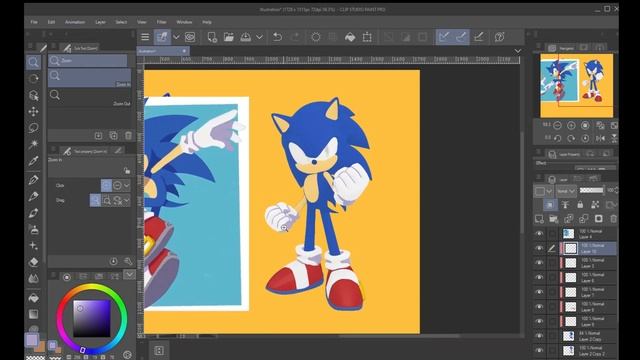This screenshot has height=360, width=640.
Task: Open the hamburger menu in command bar
Action: pyautogui.click(x=145, y=37)
